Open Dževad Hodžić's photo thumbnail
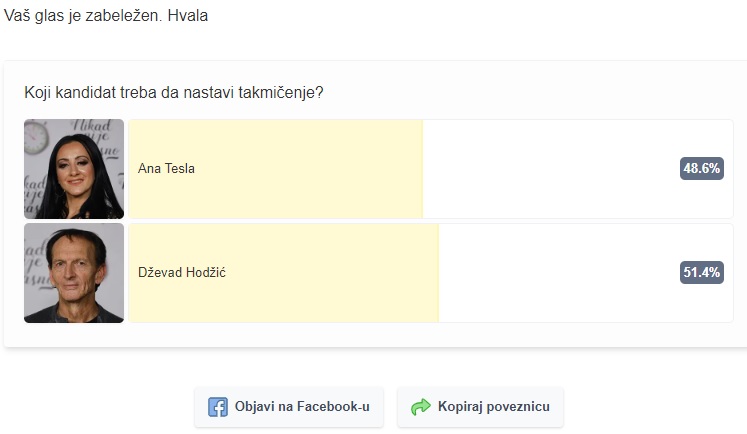The image size is (747, 434). [74, 273]
